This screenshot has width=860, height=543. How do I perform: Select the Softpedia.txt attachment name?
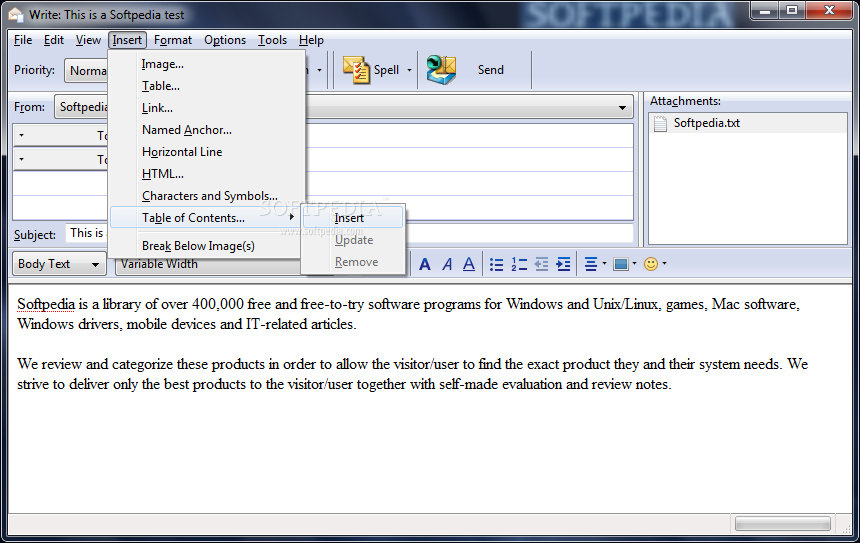[706, 123]
